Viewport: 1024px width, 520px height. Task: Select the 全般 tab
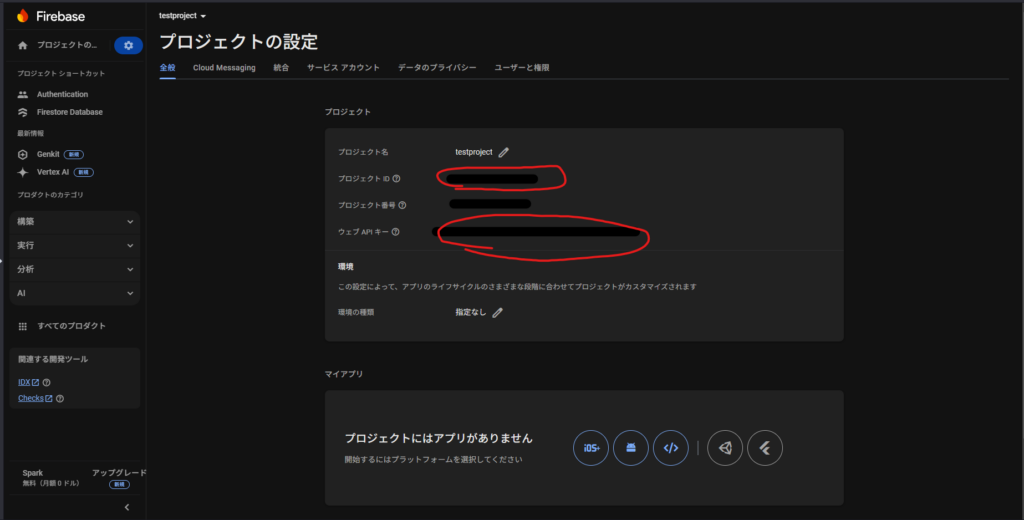167,68
